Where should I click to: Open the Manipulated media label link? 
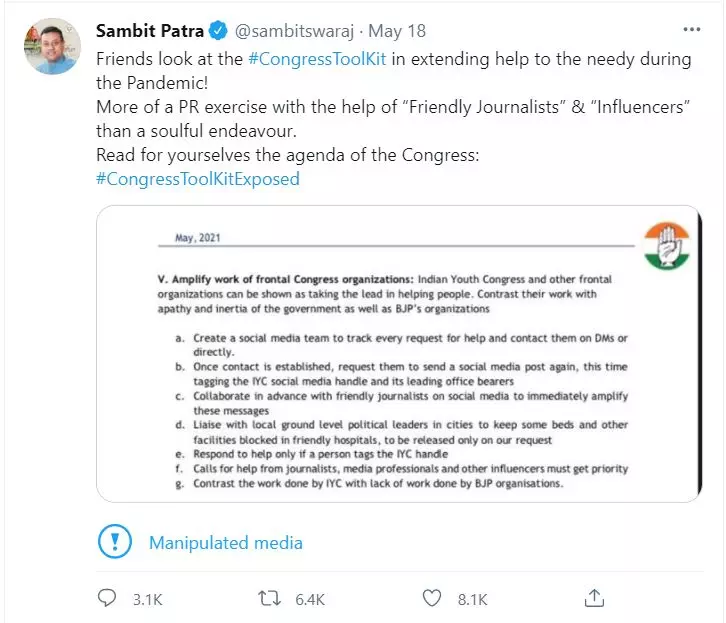[x=226, y=543]
